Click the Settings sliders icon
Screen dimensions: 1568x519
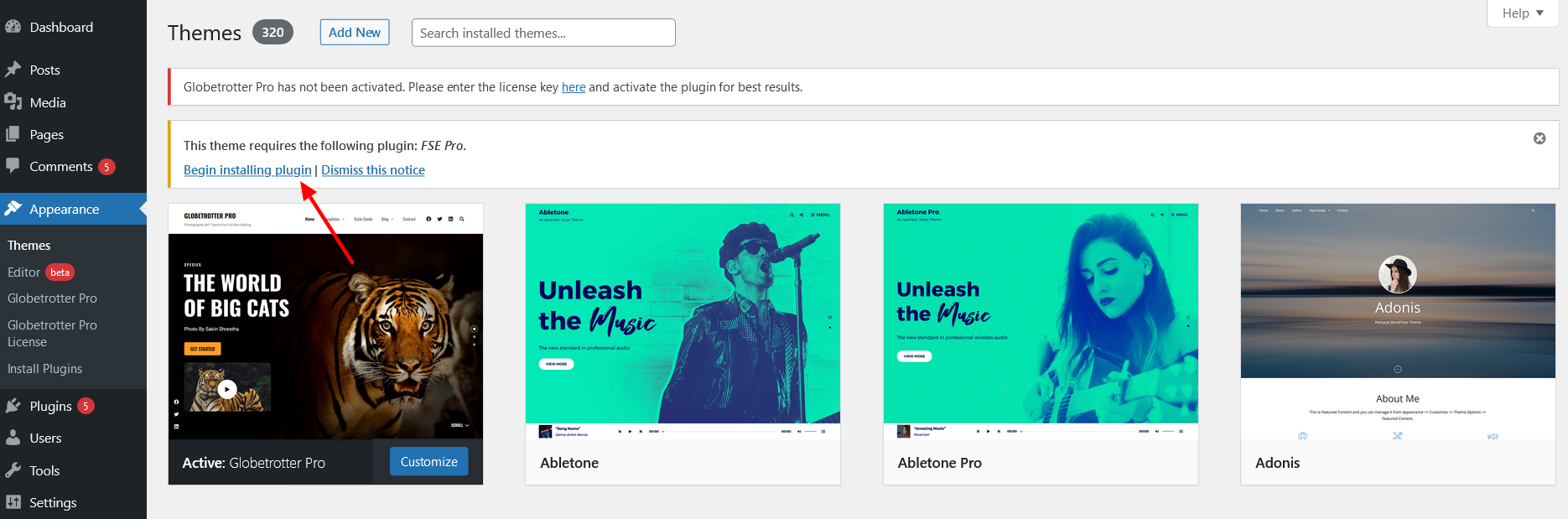point(13,502)
